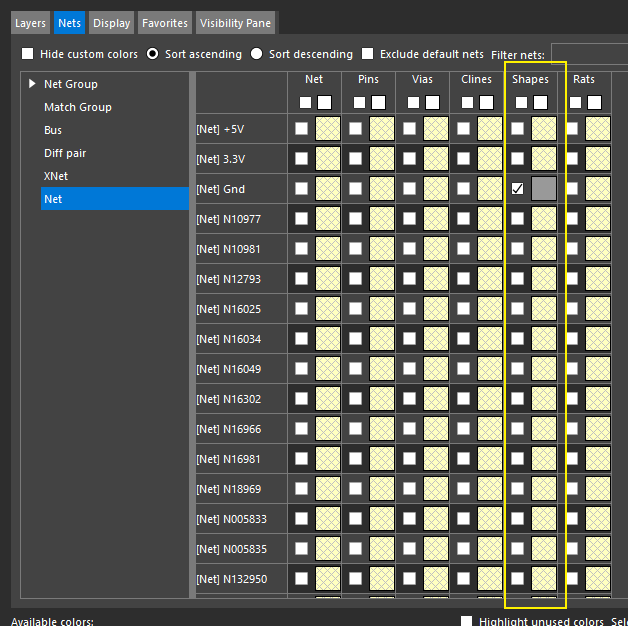628x626 pixels.
Task: Select Sort ascending radio button
Action: point(153,54)
